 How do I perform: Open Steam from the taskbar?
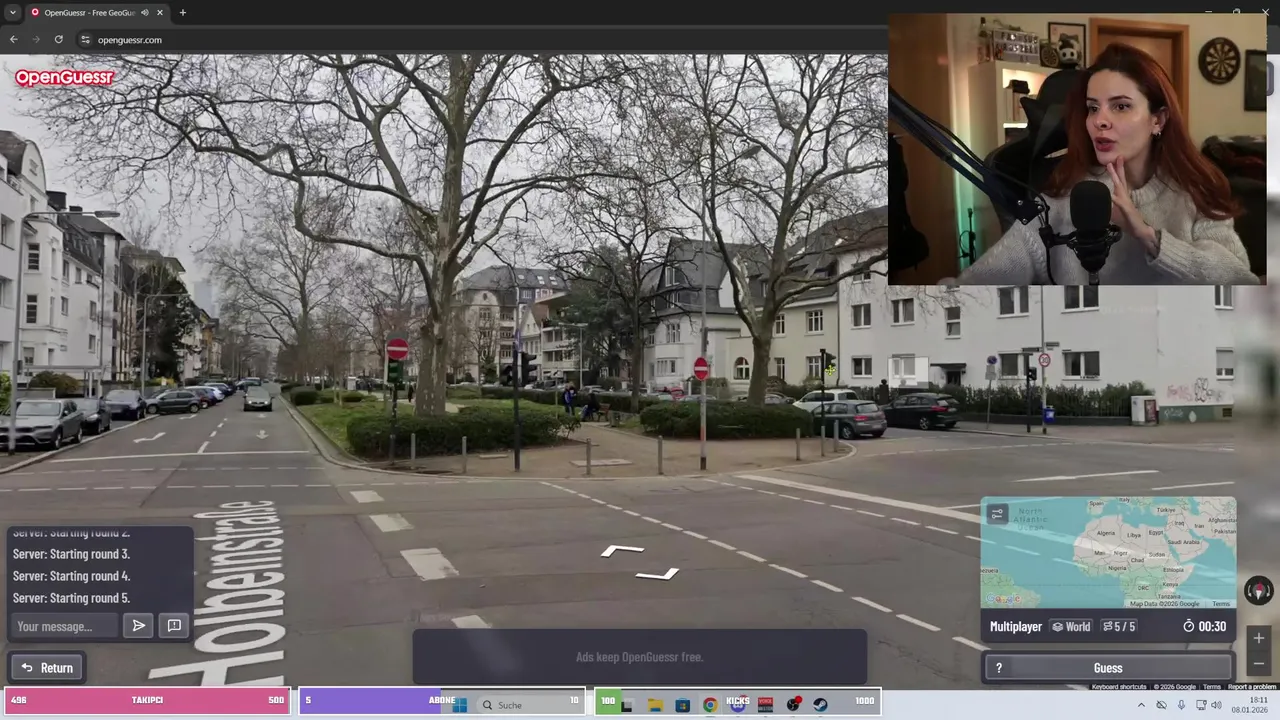click(821, 705)
